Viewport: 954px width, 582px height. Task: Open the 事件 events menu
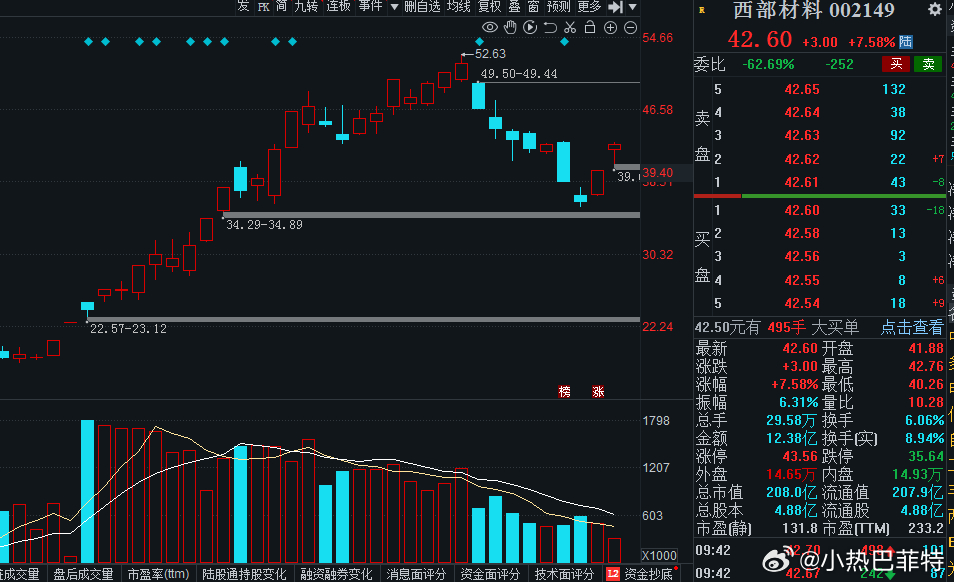pyautogui.click(x=371, y=7)
